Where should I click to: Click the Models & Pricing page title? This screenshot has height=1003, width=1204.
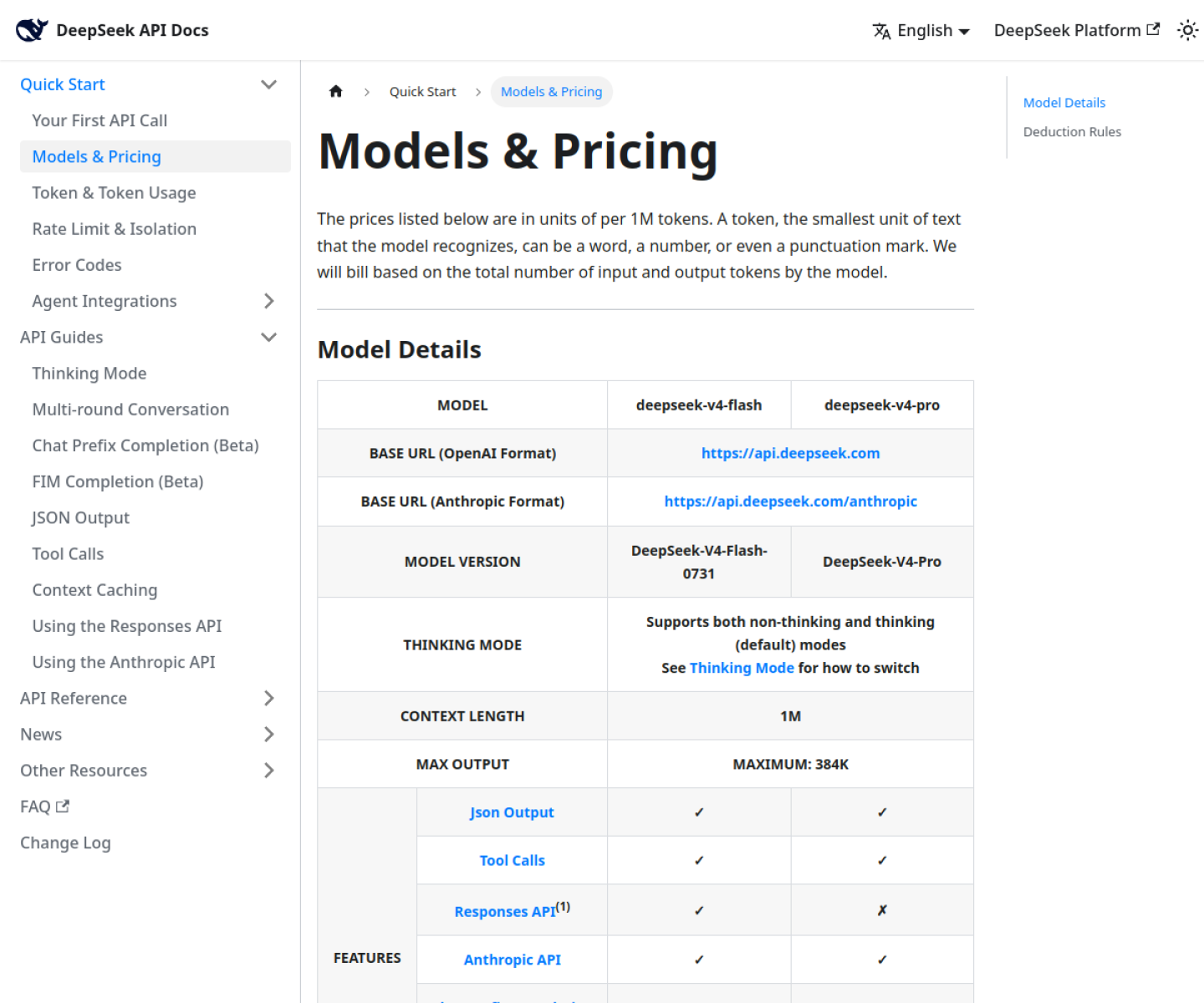[518, 151]
